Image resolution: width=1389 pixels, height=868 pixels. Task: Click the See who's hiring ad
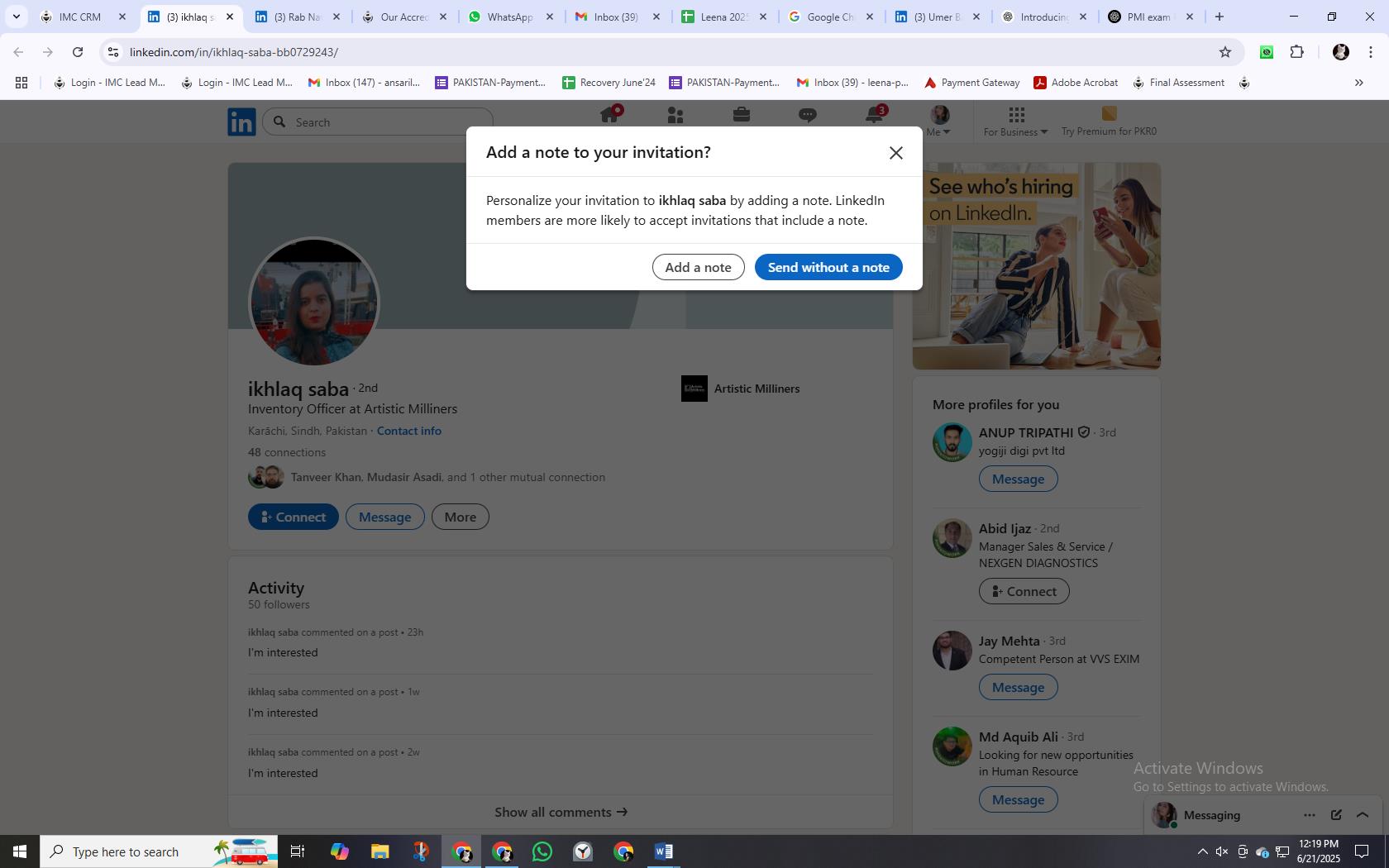pyautogui.click(x=1037, y=266)
